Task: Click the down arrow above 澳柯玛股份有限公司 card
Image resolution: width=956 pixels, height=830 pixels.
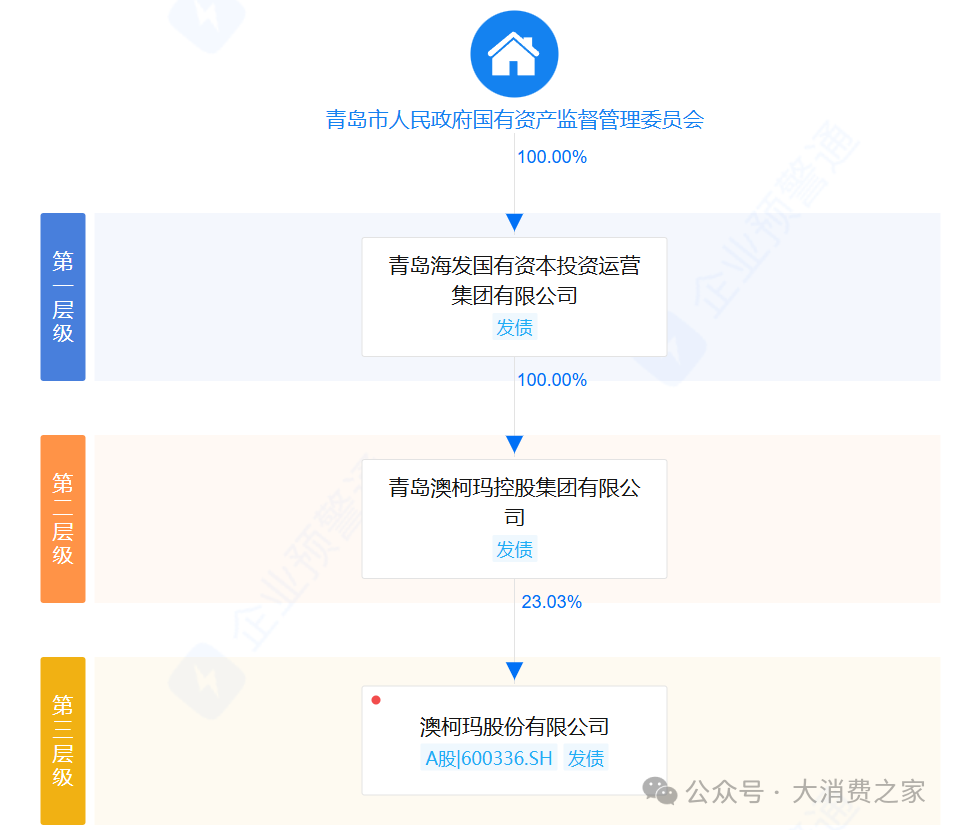Action: click(515, 670)
